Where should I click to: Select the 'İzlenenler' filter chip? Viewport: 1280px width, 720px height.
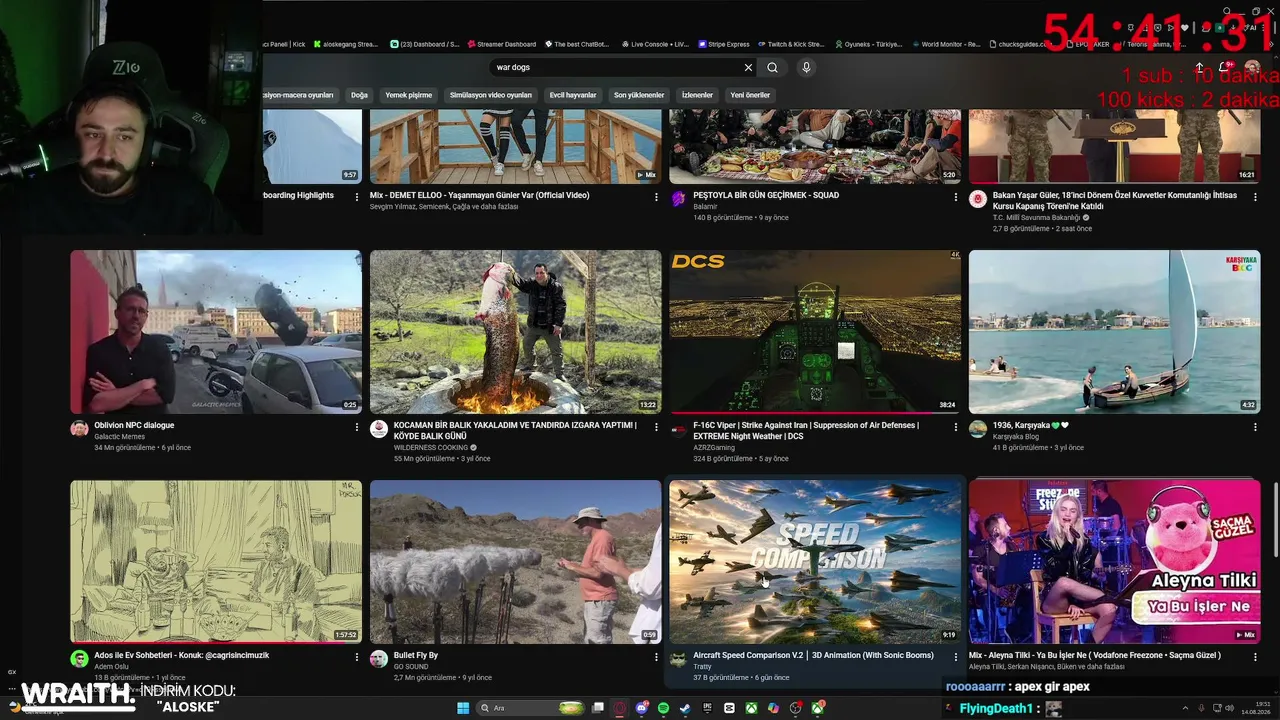pos(697,95)
